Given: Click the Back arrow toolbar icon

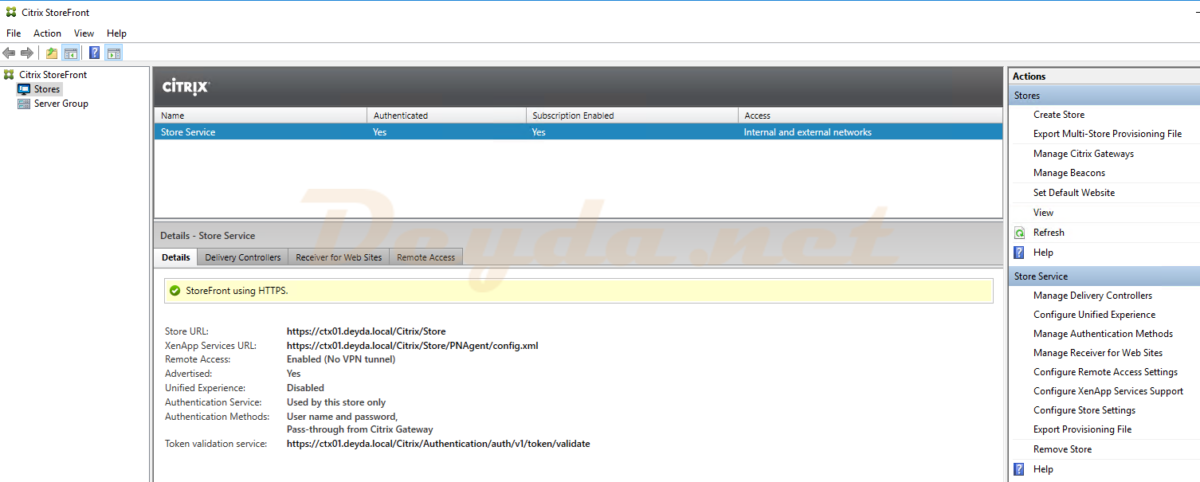Looking at the screenshot, I should click(x=9, y=53).
